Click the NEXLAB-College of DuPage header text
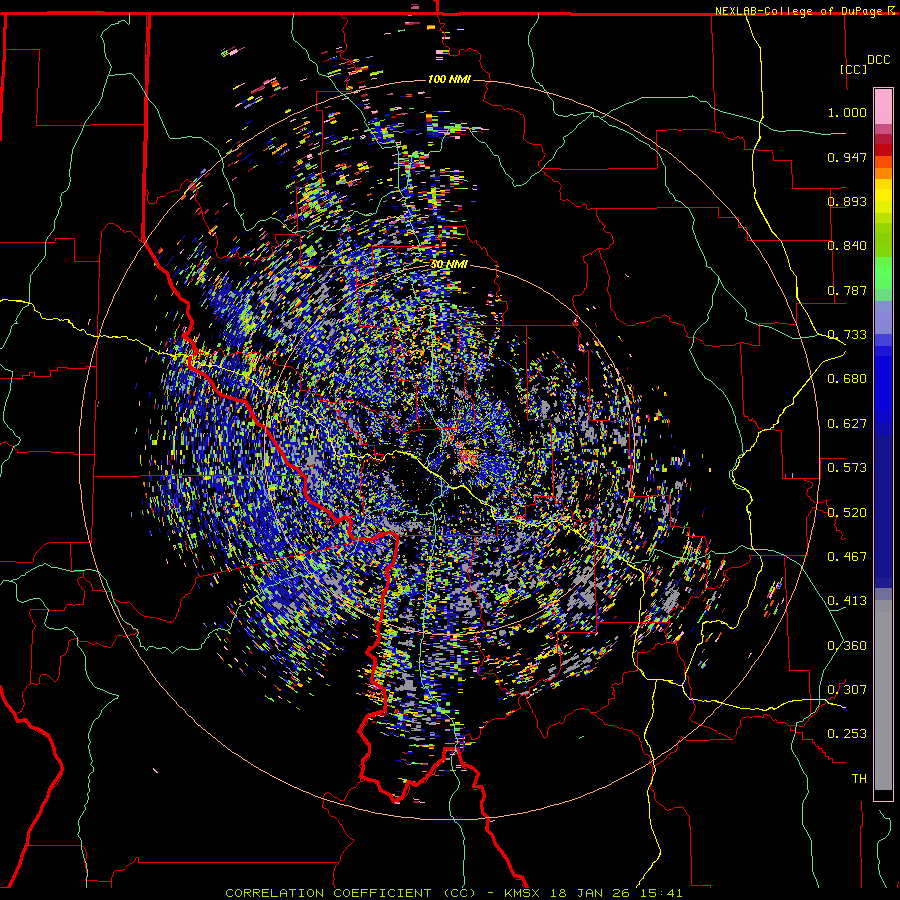The width and height of the screenshot is (900, 900). 798,11
